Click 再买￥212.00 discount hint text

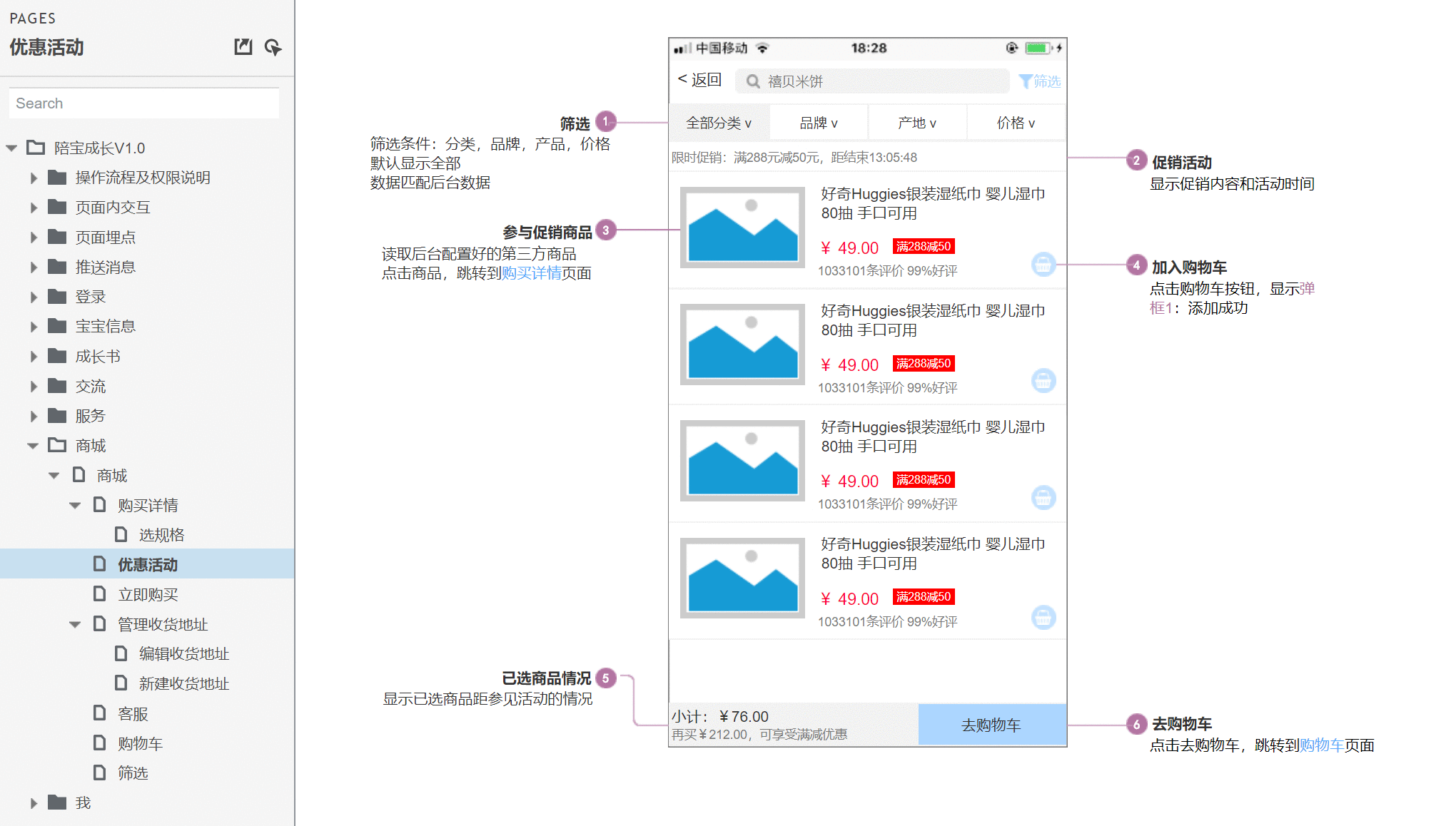click(x=759, y=735)
